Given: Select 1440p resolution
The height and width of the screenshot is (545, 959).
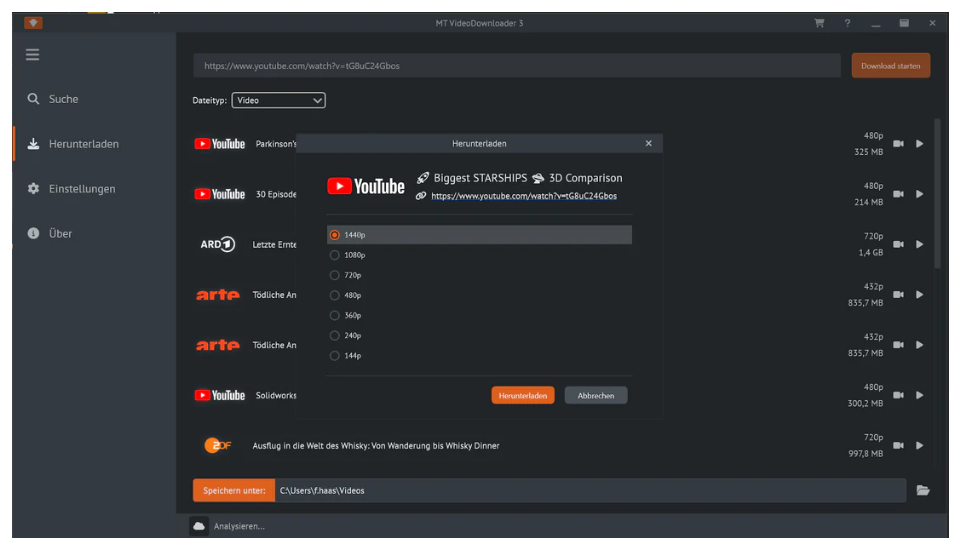Looking at the screenshot, I should [x=480, y=235].
